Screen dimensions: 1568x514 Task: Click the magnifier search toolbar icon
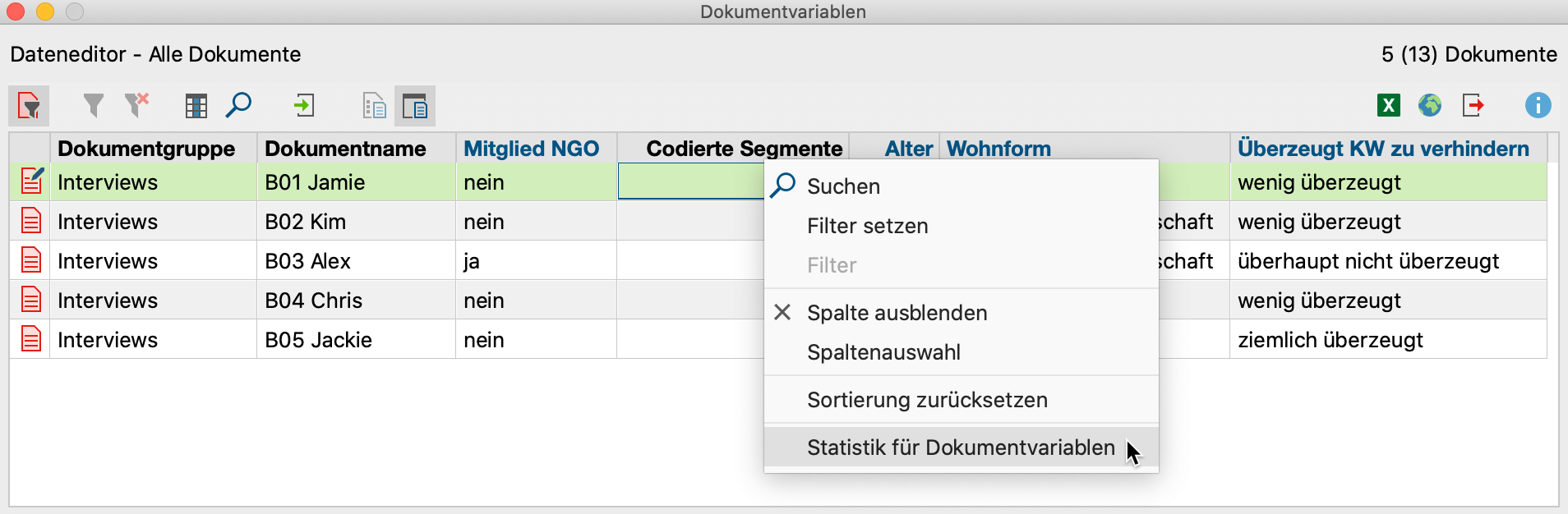238,105
